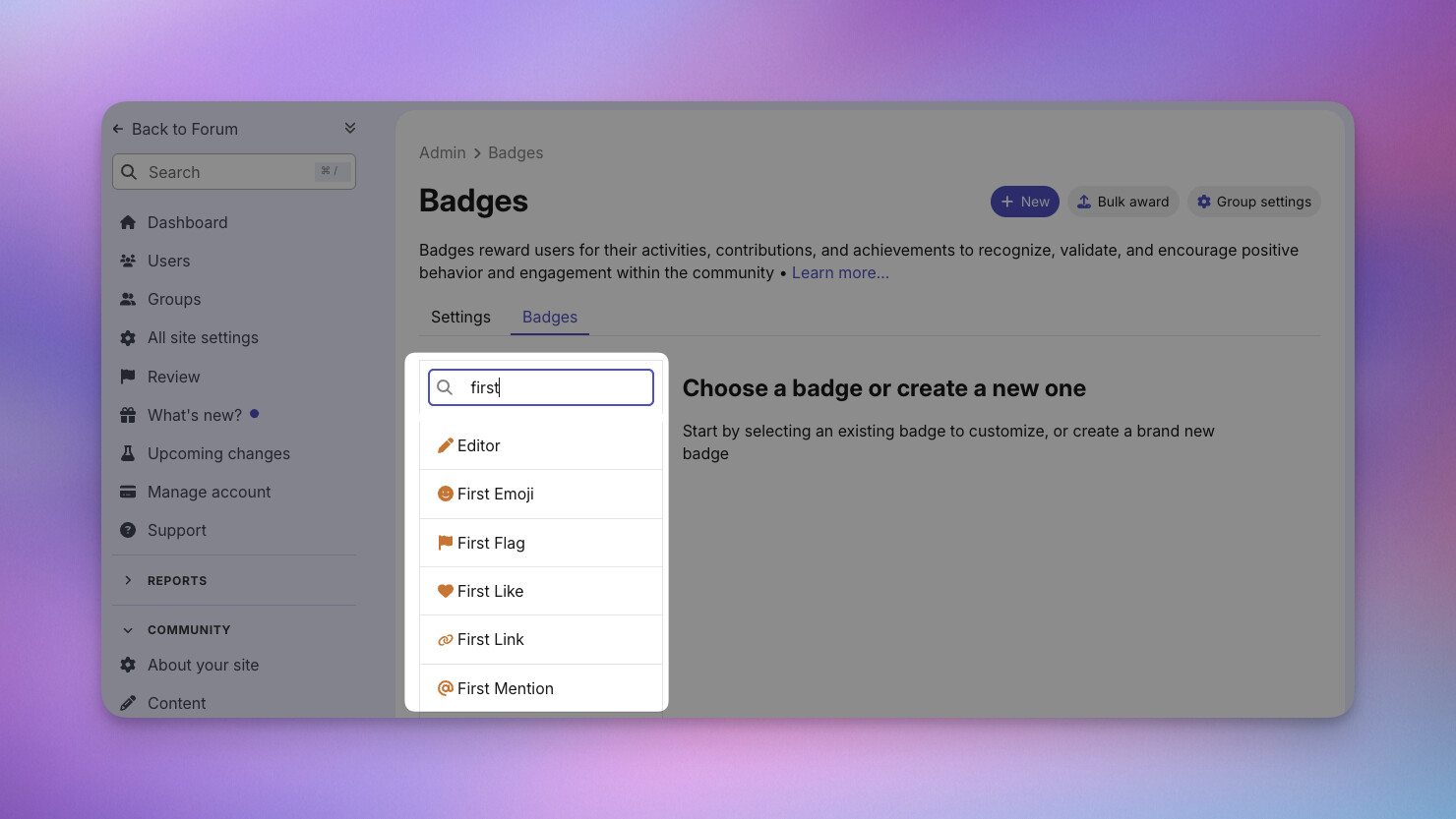Click the What's new gift icon

(128, 415)
